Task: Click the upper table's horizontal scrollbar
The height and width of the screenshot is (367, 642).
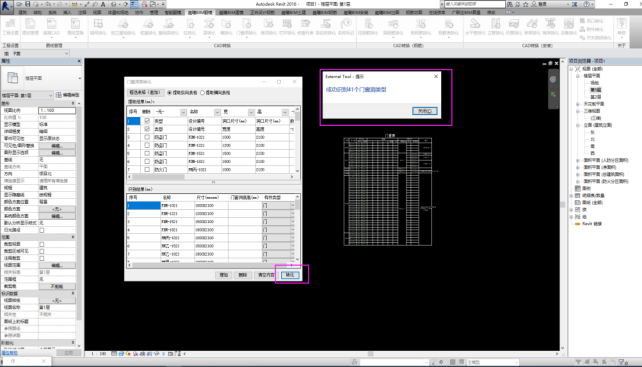Action: pos(211,177)
